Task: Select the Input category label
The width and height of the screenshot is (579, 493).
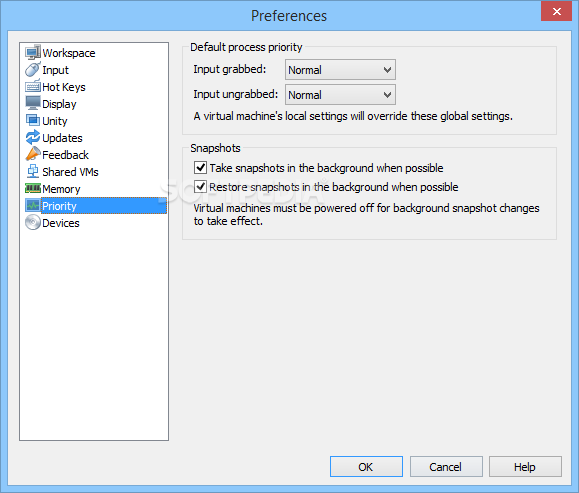Action: [55, 70]
